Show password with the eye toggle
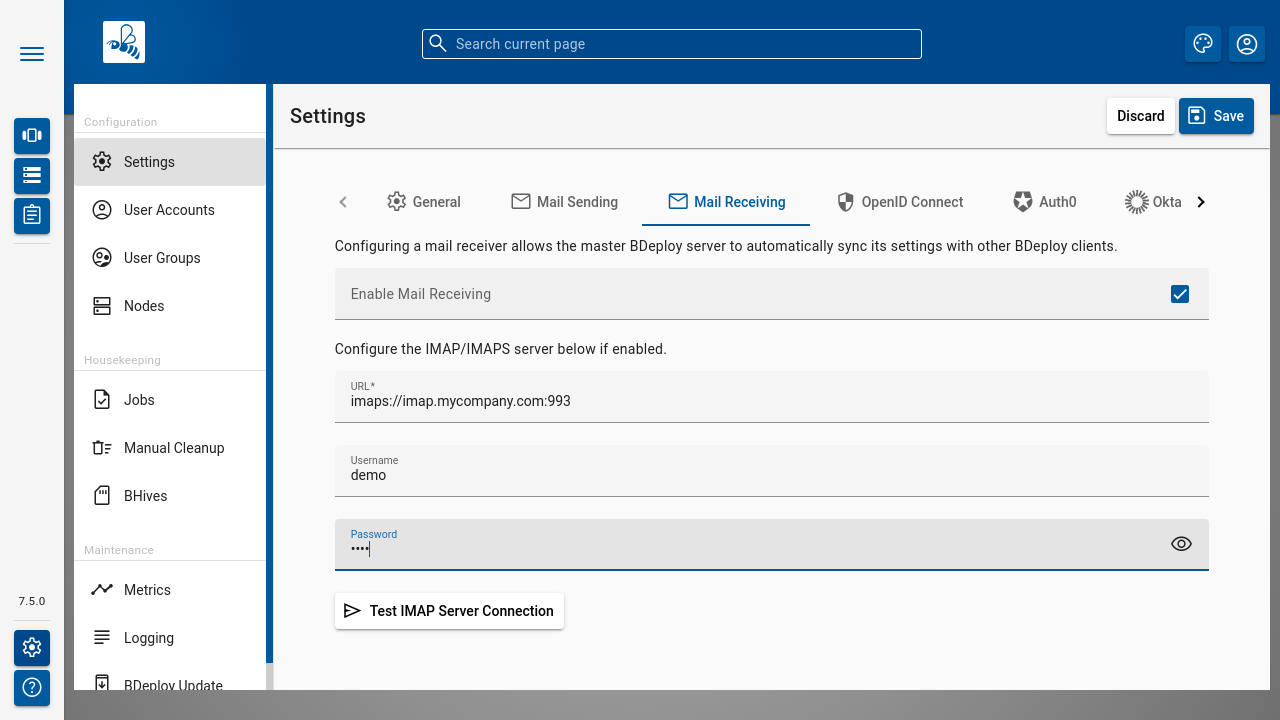Viewport: 1280px width, 720px height. (x=1181, y=544)
